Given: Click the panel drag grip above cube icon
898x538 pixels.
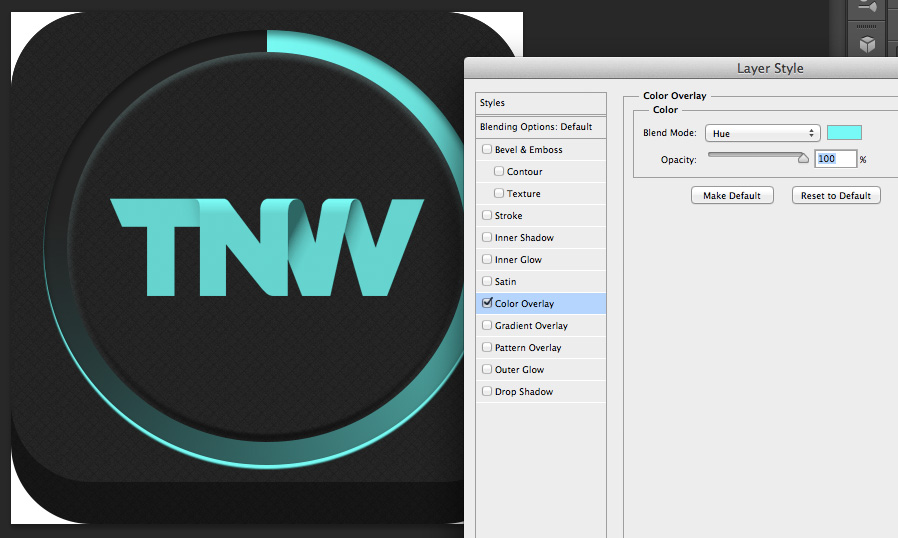Looking at the screenshot, I should point(866,26).
